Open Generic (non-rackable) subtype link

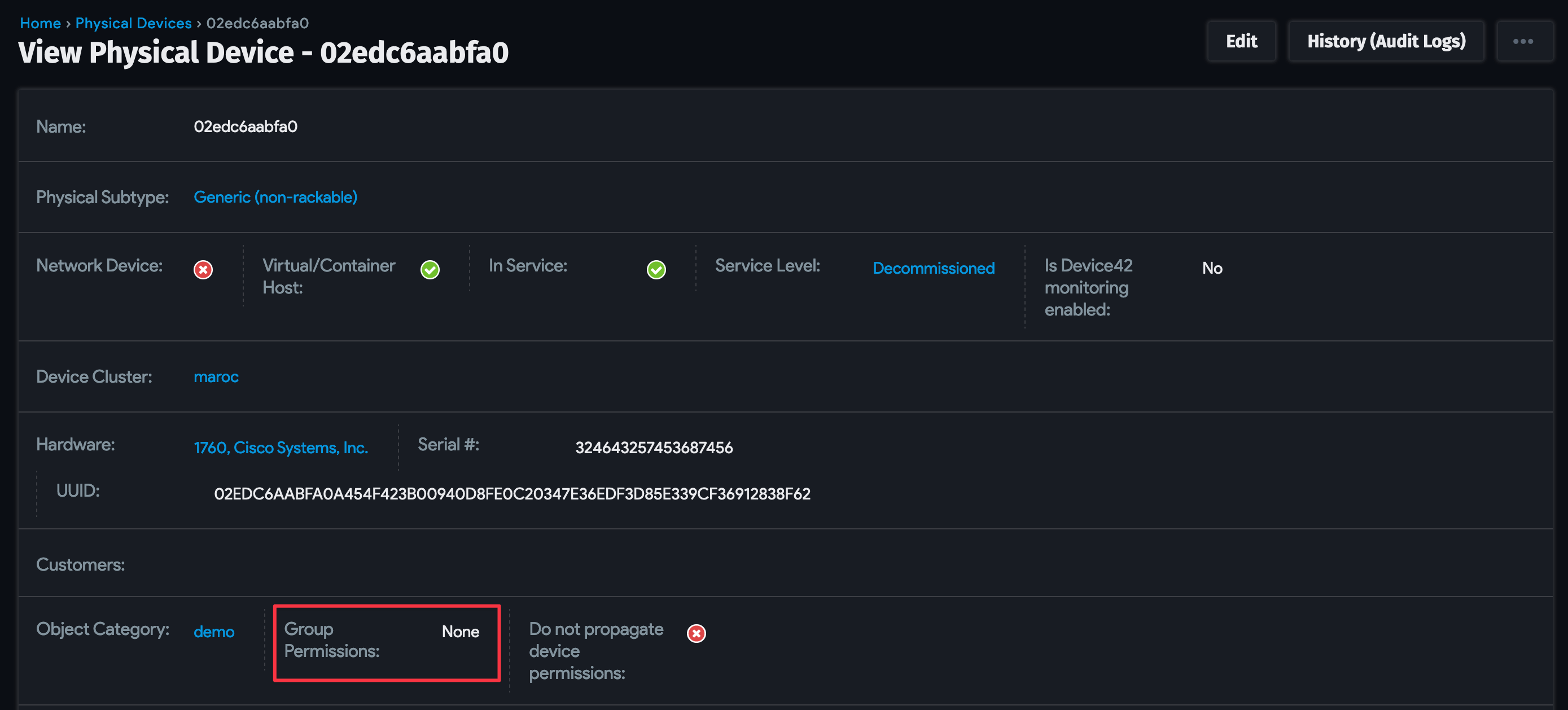(275, 197)
